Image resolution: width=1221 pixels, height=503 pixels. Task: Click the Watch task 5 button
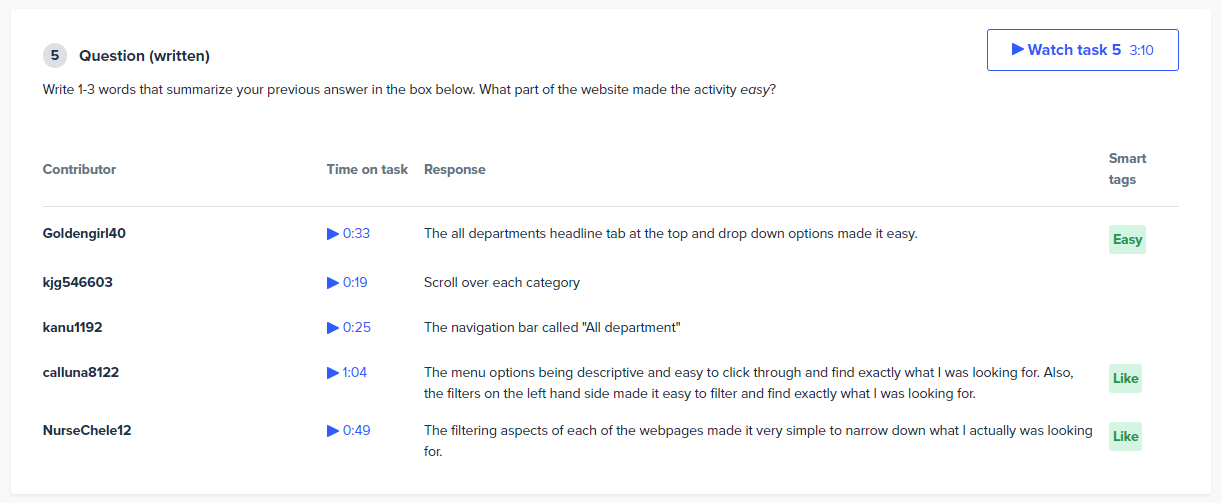tap(1082, 50)
